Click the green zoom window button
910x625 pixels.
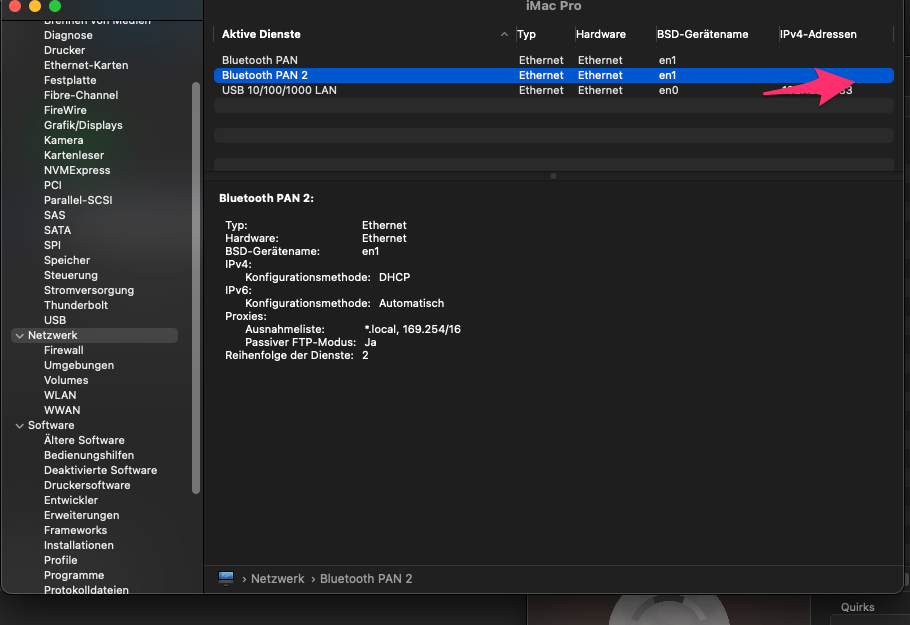point(54,6)
